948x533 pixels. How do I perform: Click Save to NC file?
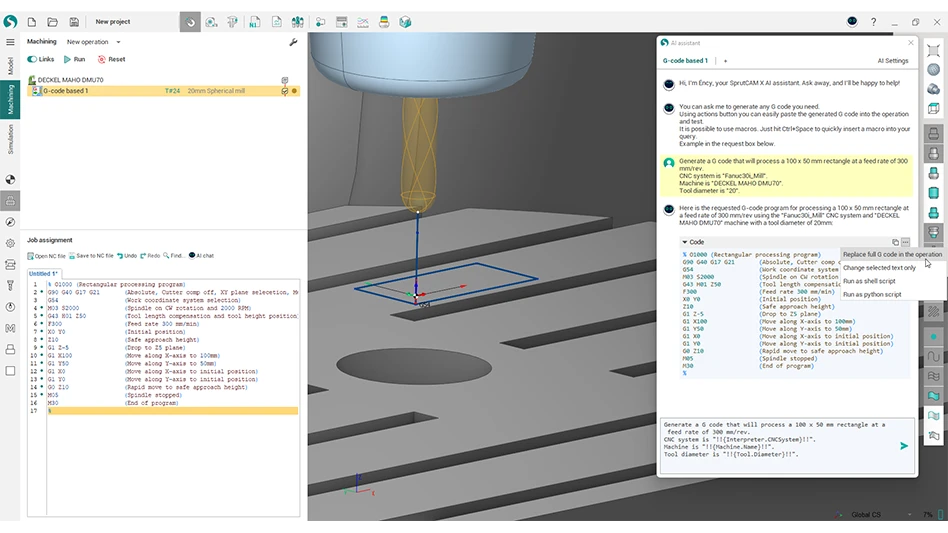(94, 256)
